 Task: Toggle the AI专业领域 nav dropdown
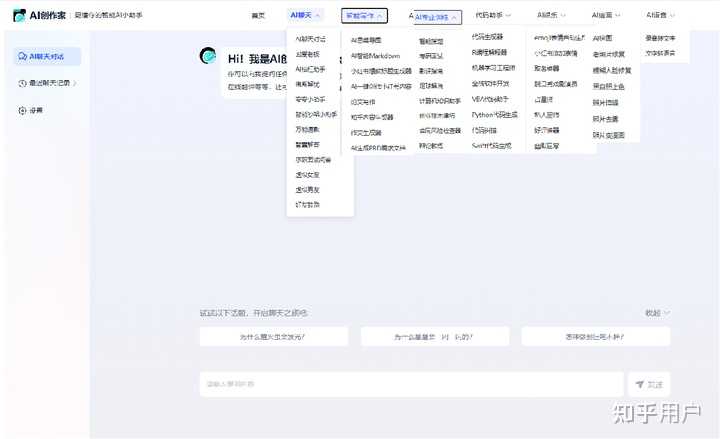(x=436, y=17)
